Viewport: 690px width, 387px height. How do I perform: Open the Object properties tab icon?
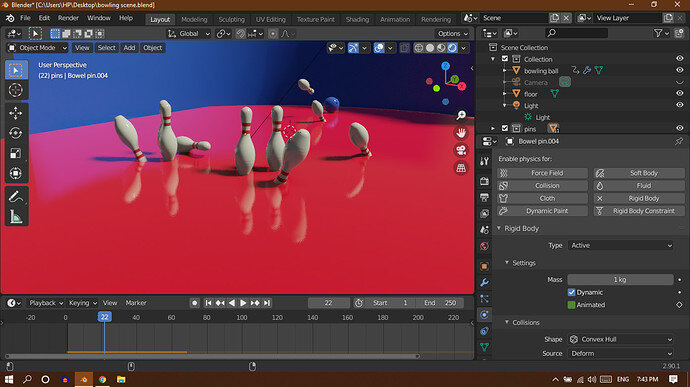[484, 266]
